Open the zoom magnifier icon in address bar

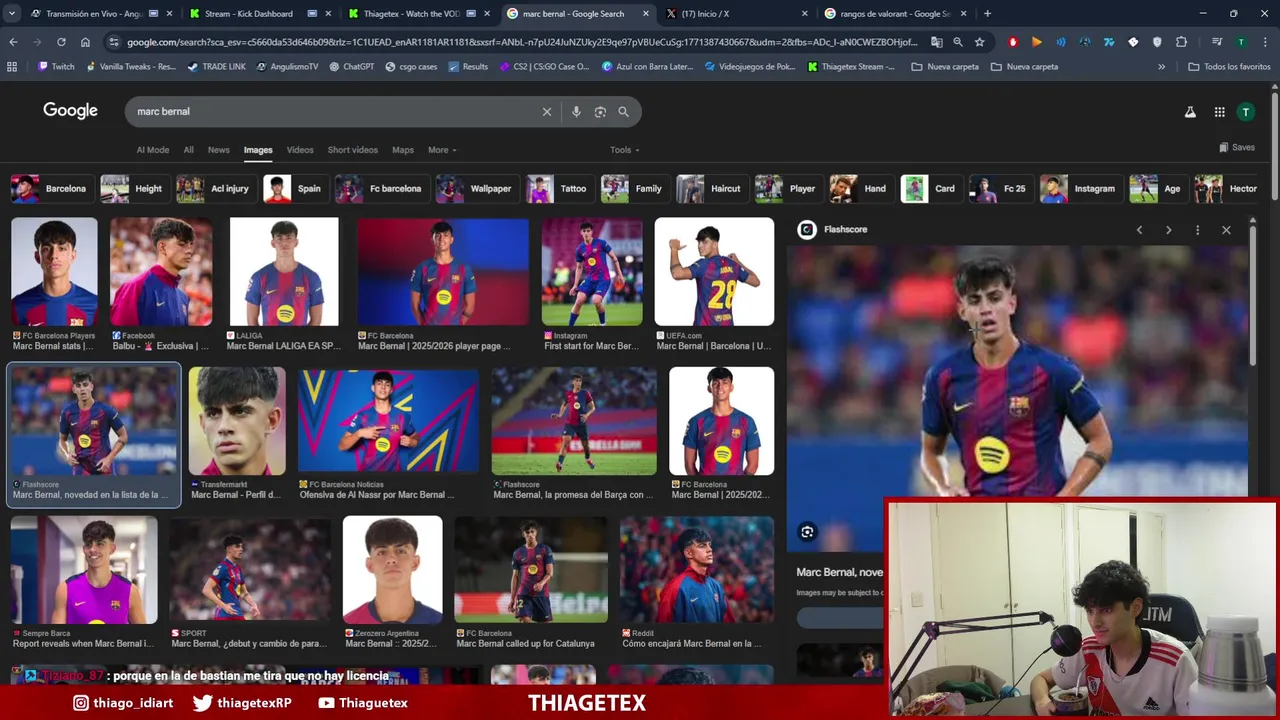958,42
